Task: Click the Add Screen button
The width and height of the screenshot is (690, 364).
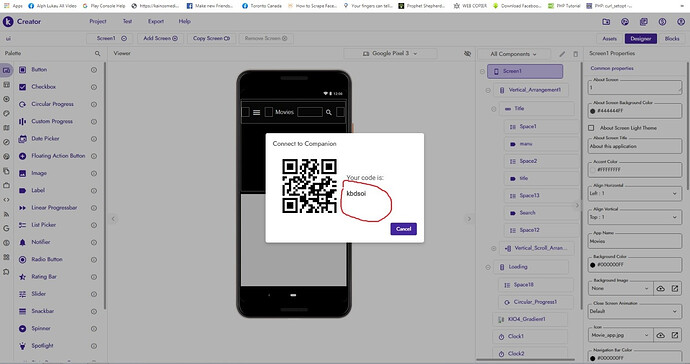Action: (160, 38)
